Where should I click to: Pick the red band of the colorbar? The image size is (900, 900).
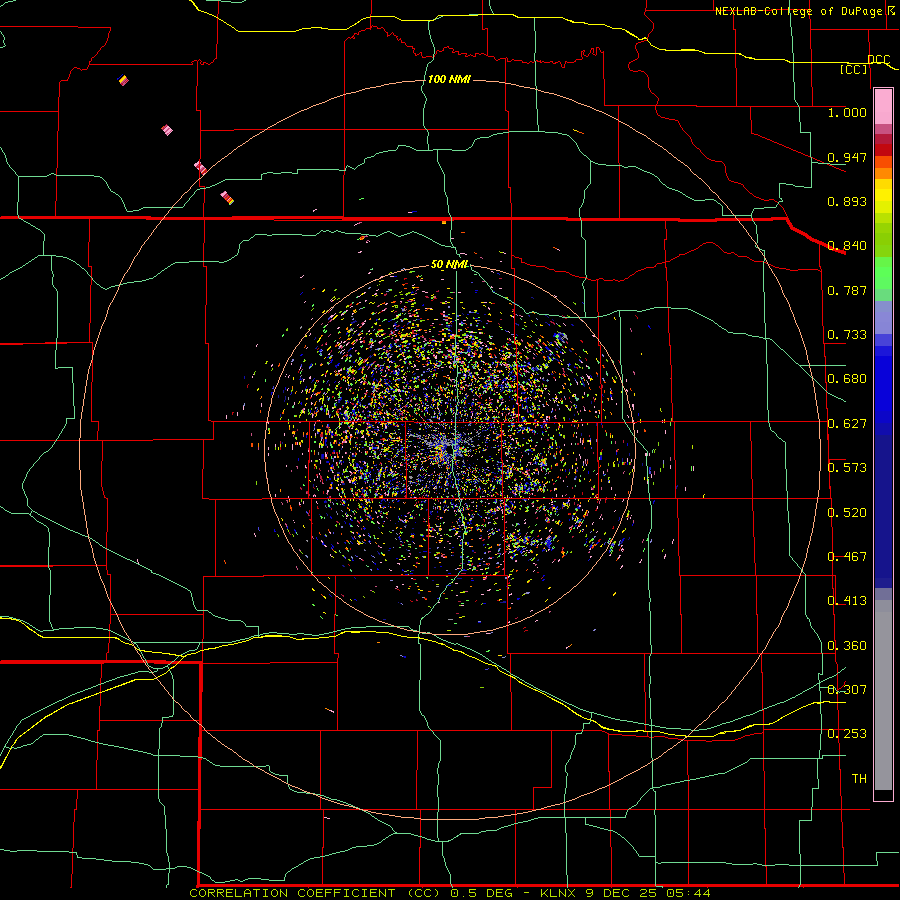[x=883, y=150]
